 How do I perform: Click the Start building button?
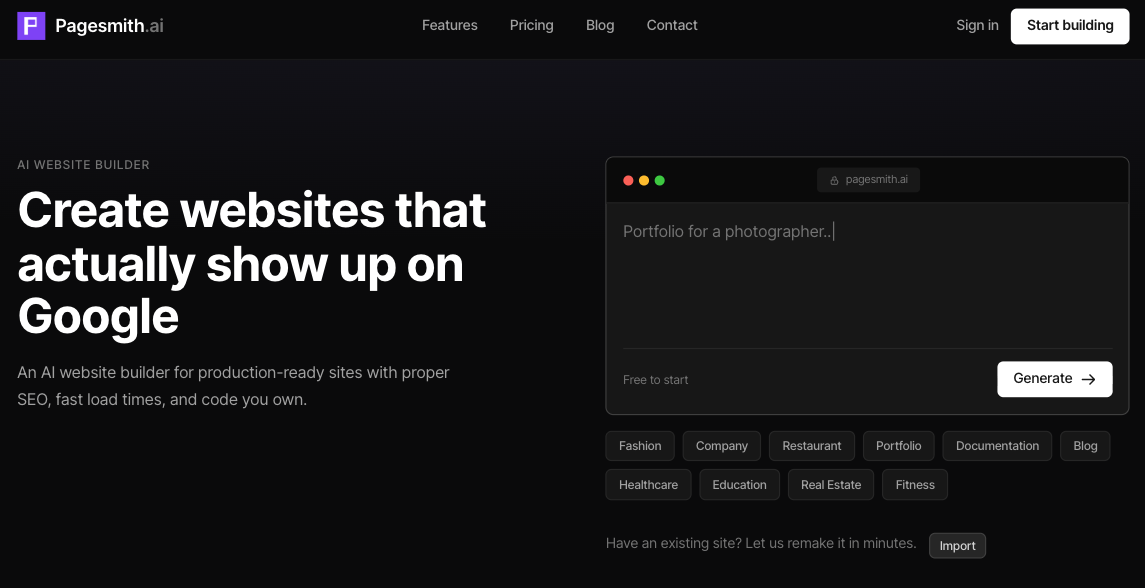pos(1070,26)
